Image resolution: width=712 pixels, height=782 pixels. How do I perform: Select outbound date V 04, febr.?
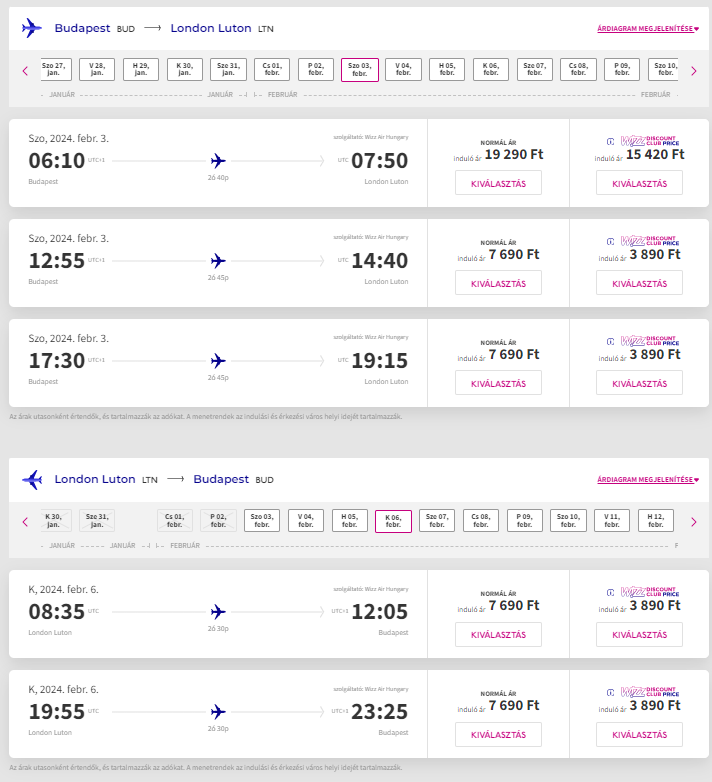tap(403, 69)
